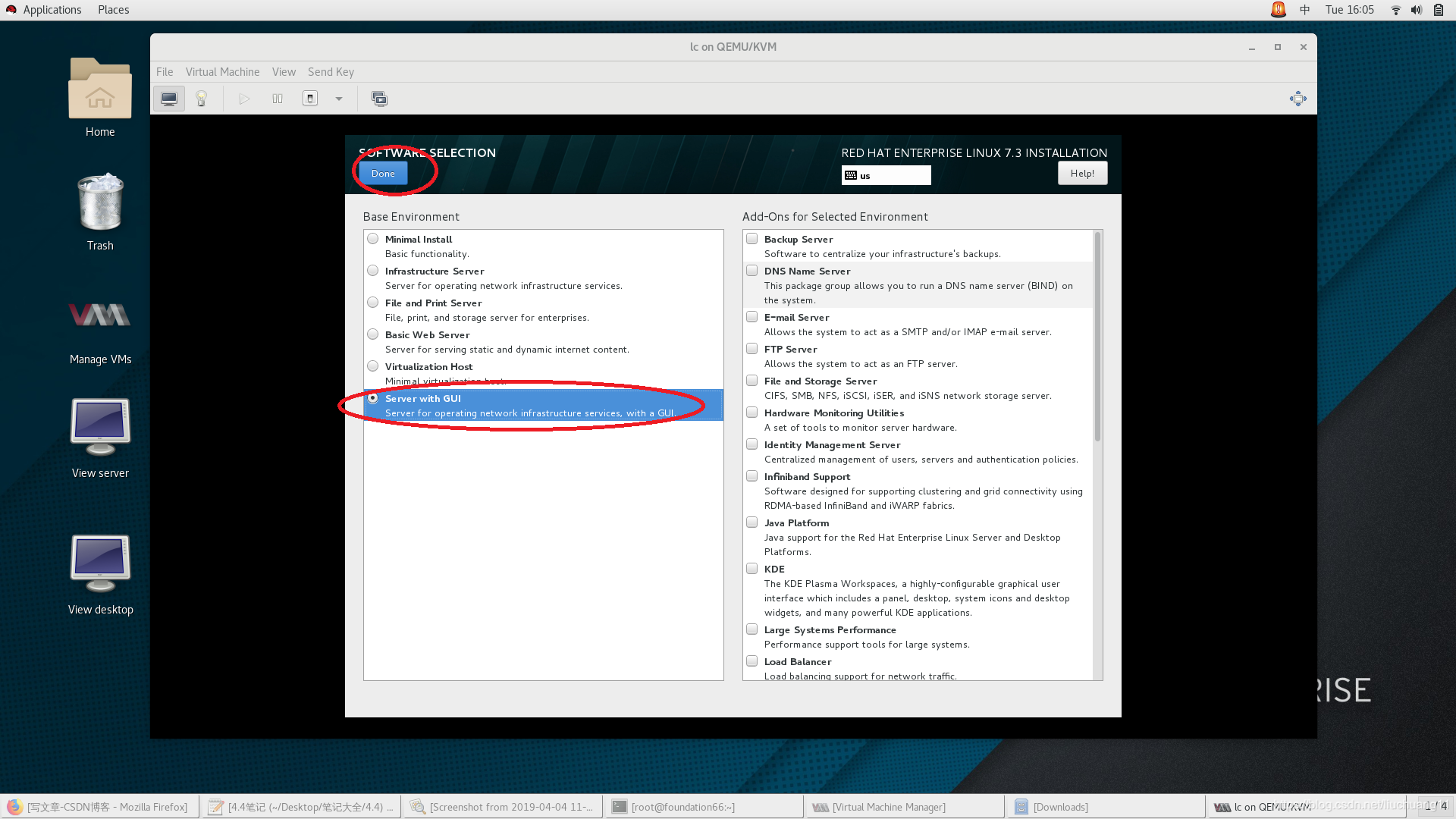Check the KDE add-on
The height and width of the screenshot is (819, 1456).
coord(752,568)
